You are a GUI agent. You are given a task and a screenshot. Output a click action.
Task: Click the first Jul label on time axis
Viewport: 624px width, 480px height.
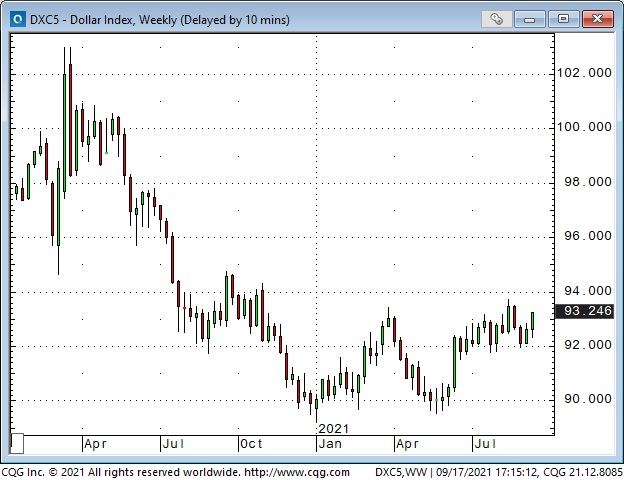point(174,444)
